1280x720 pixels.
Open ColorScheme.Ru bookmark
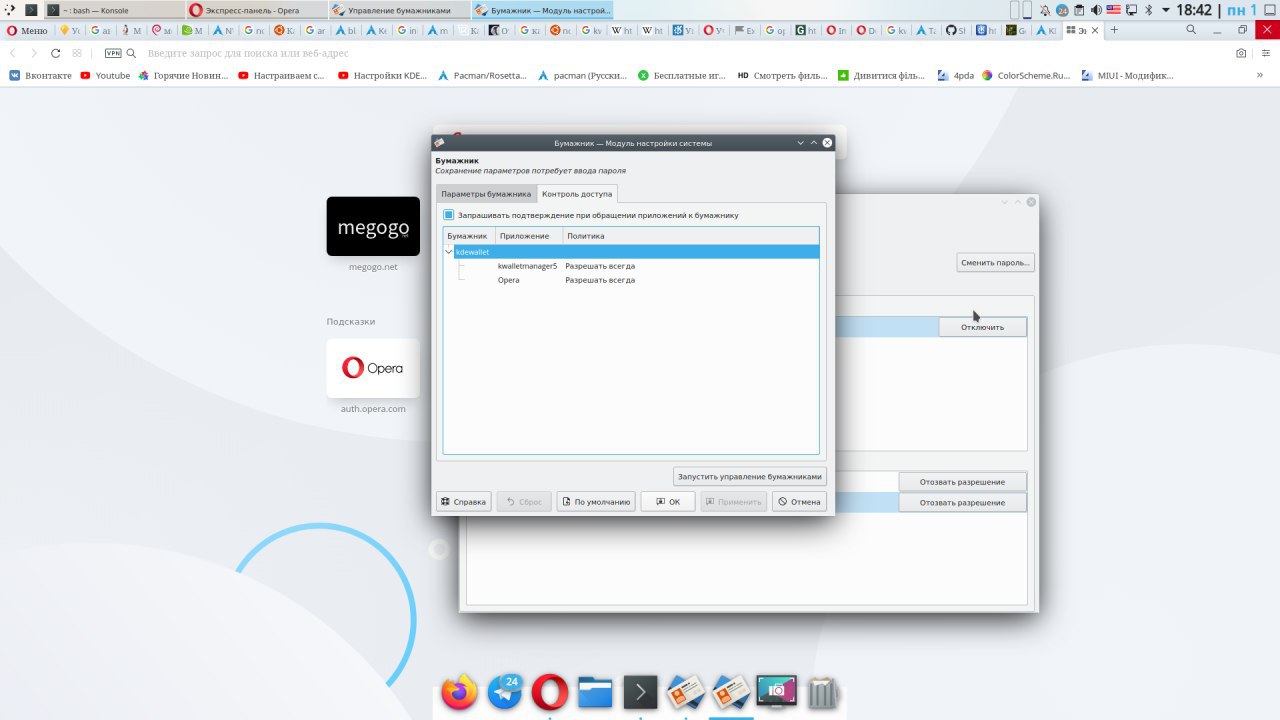coord(1027,75)
